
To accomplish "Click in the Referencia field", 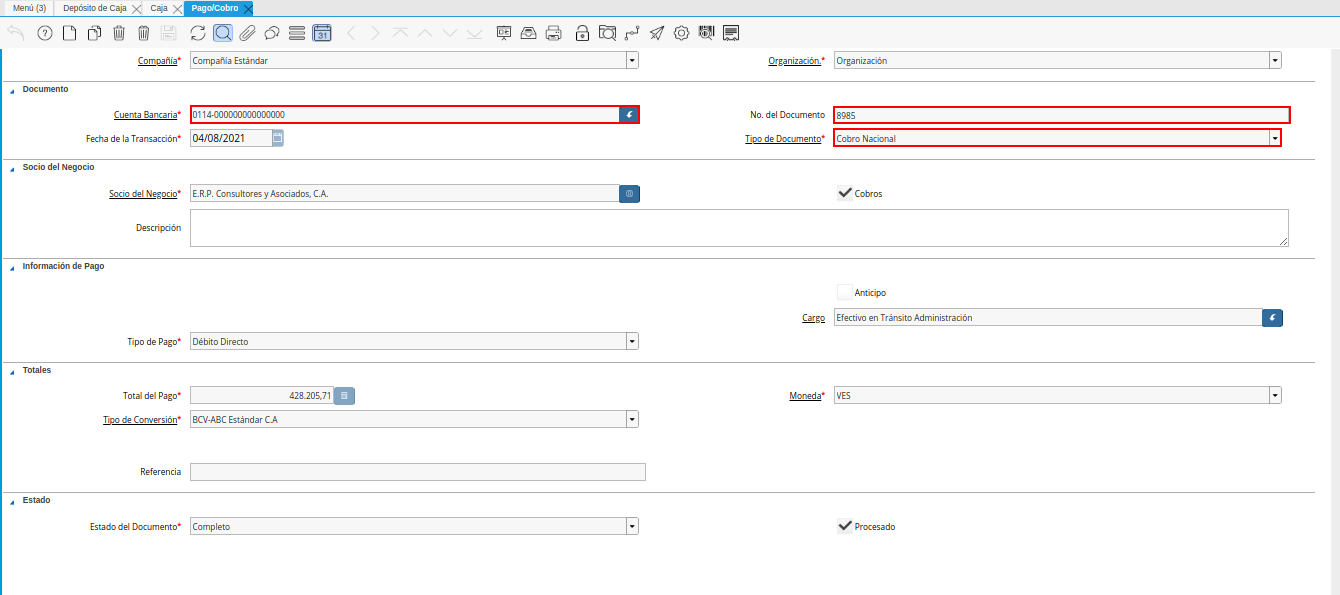I will [418, 472].
